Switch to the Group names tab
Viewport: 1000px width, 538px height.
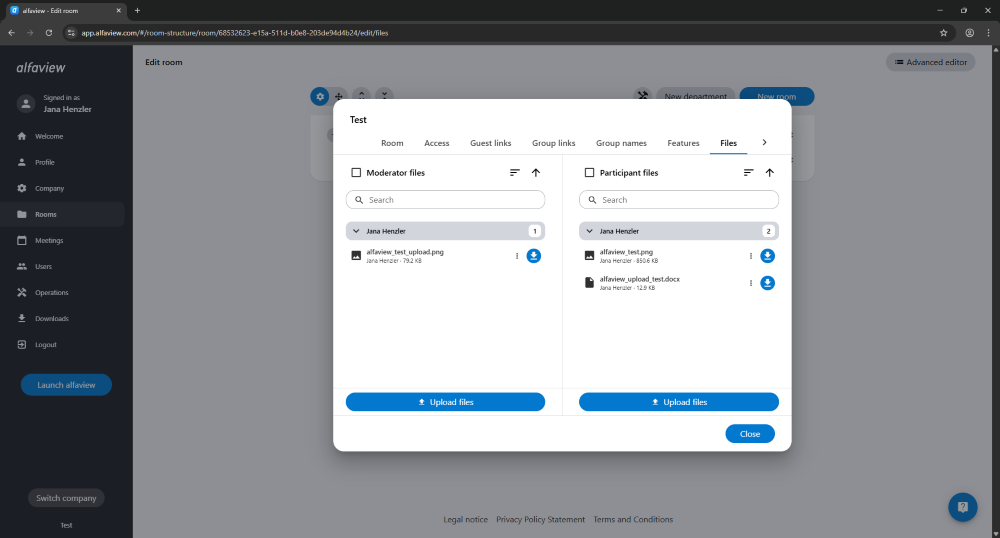(x=621, y=143)
